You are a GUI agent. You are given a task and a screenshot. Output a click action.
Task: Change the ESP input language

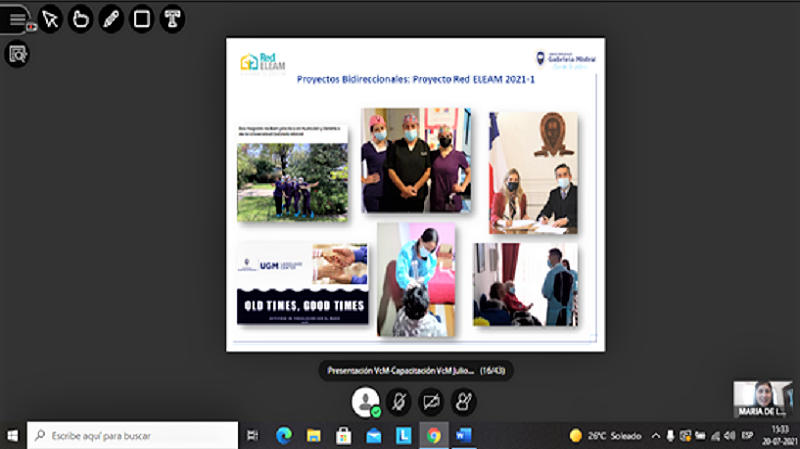(747, 436)
